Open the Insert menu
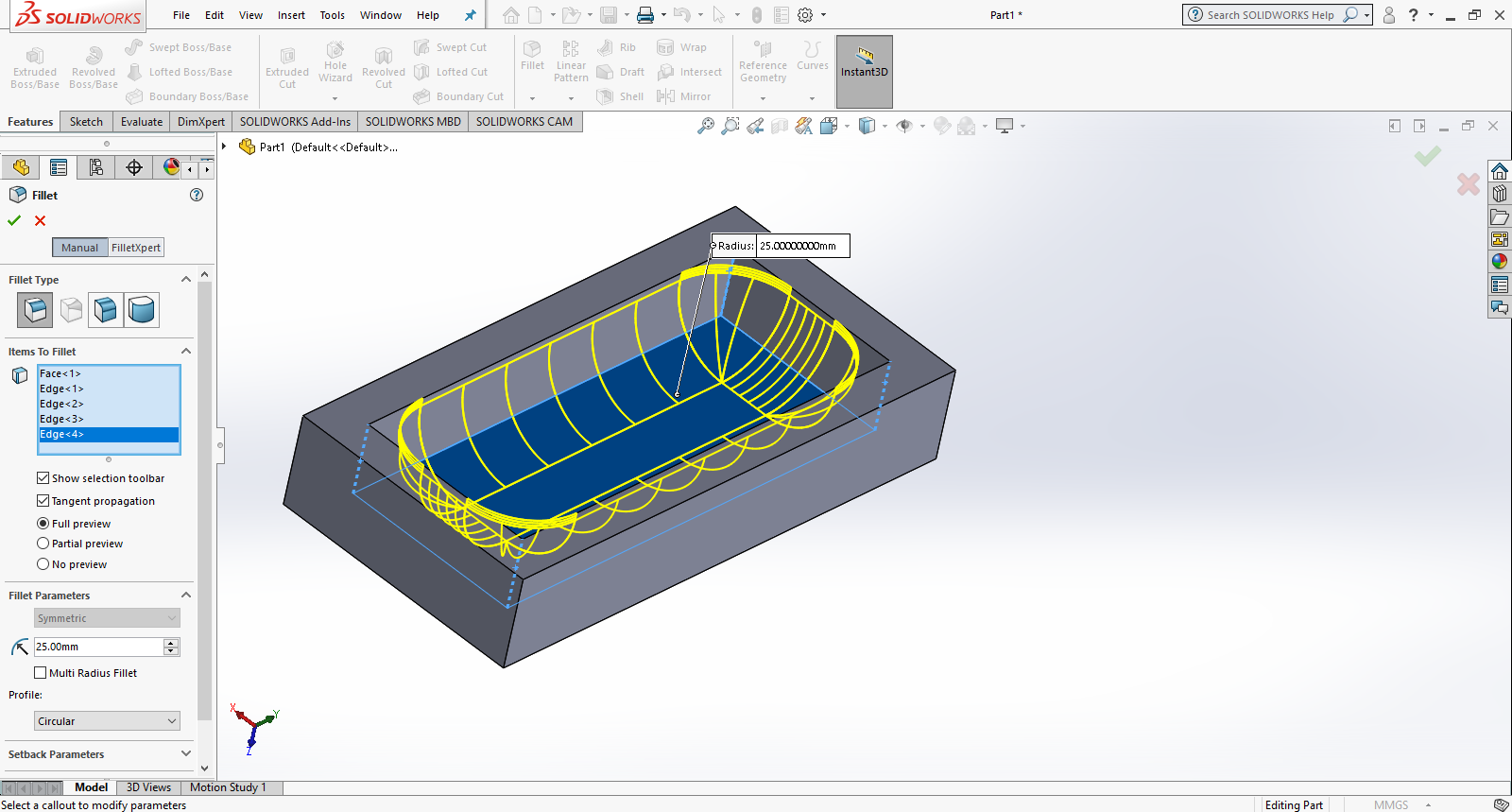Image resolution: width=1512 pixels, height=812 pixels. (291, 15)
